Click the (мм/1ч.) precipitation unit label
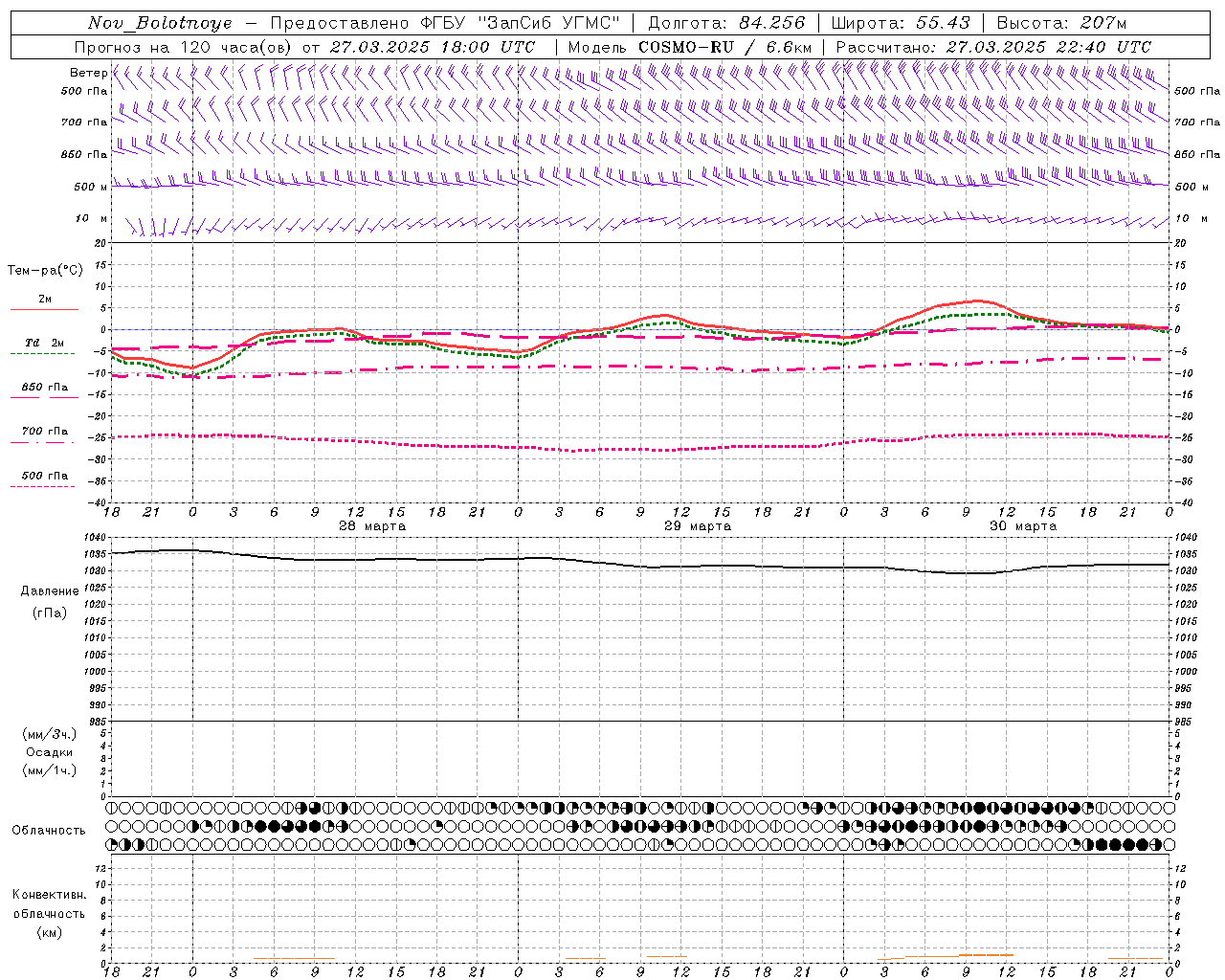Screen dimensions: 1225x980 pos(50,769)
